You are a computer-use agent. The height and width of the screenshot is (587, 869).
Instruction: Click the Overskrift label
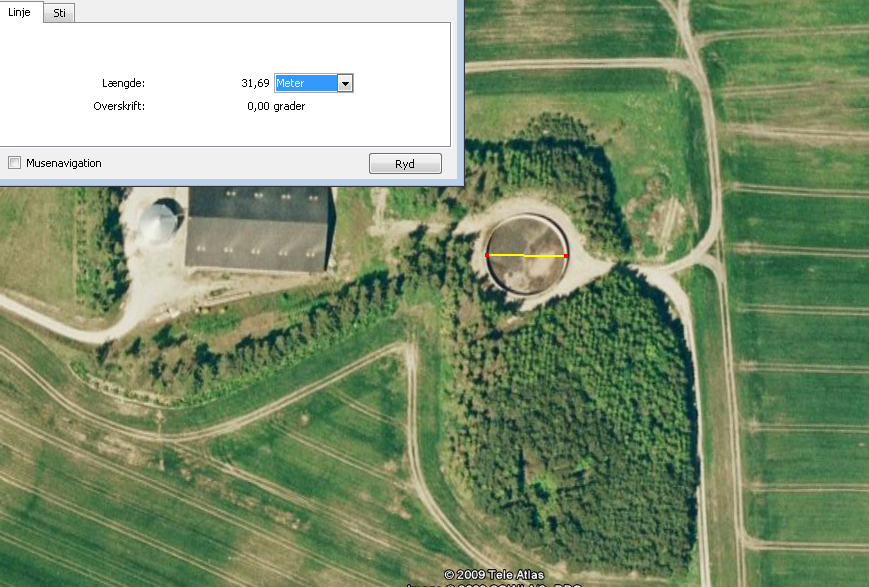tap(119, 106)
